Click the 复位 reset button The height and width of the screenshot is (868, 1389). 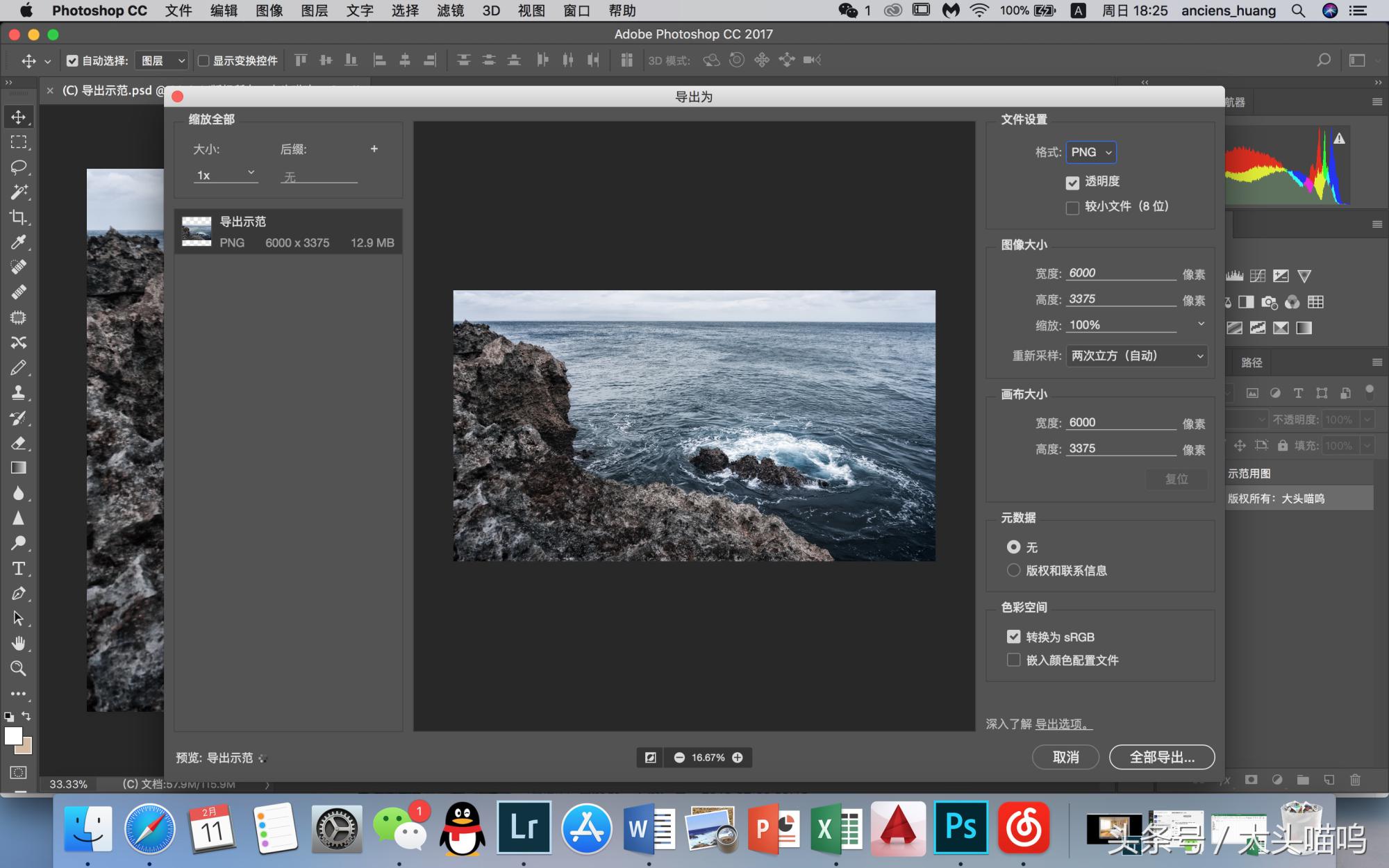click(x=1176, y=479)
